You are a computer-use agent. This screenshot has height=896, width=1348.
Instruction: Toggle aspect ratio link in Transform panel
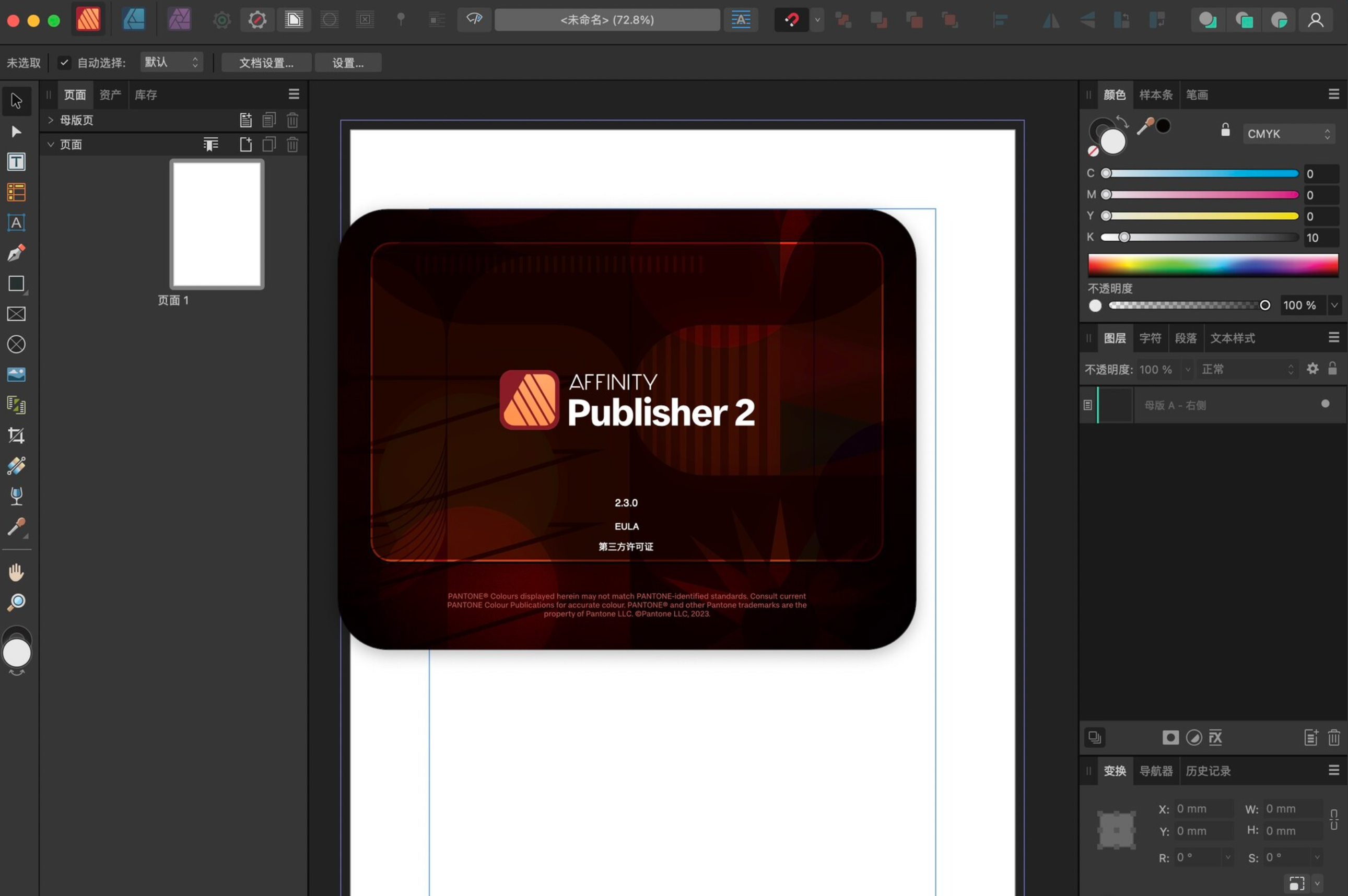click(1333, 819)
